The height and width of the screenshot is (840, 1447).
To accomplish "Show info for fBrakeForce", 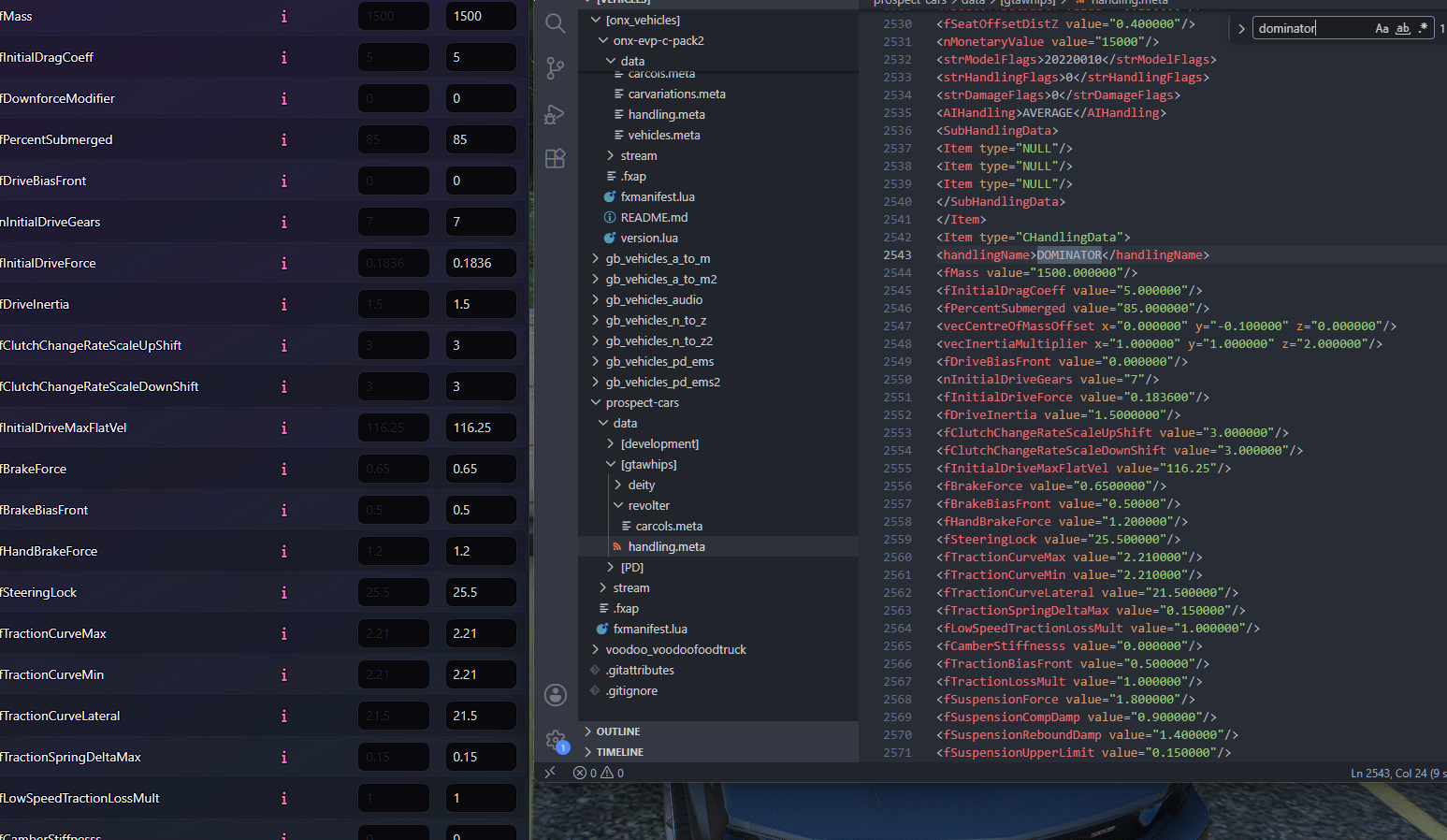I will [284, 469].
